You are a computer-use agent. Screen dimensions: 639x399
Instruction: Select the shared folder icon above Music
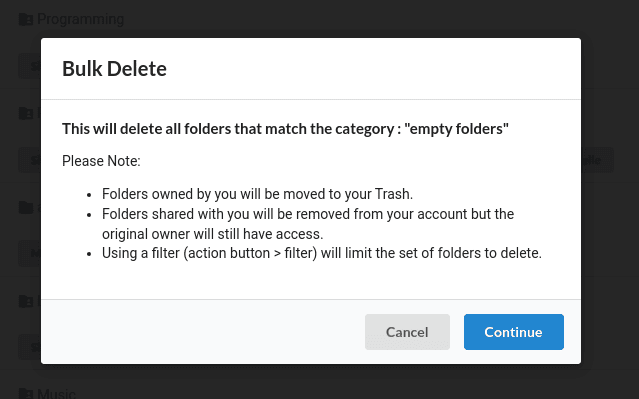pyautogui.click(x=26, y=301)
